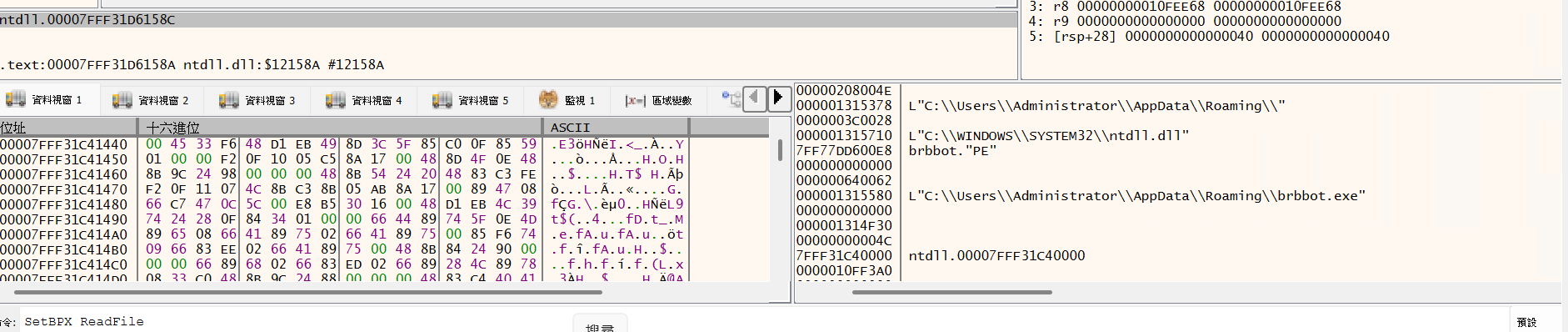Viewport: 1568px width, 332px height.
Task: Select dump address row 00007FFF31C41440
Action: [64, 144]
